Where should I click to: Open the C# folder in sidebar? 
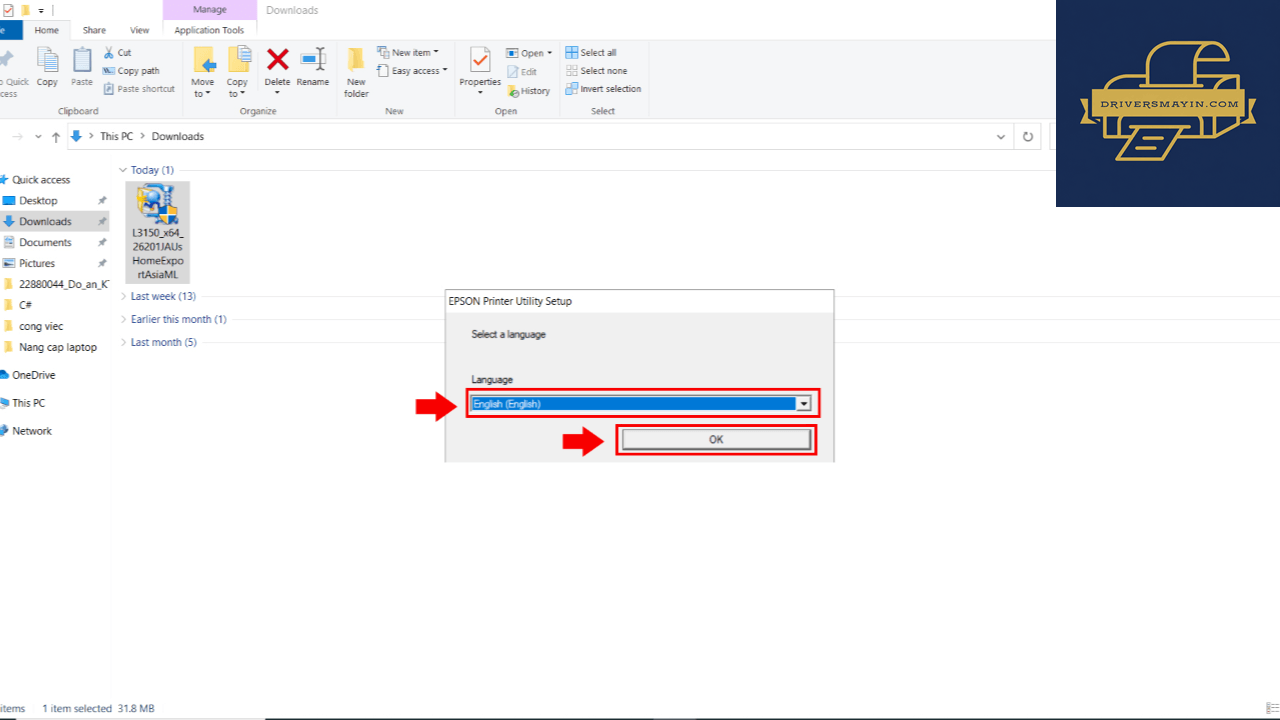tap(26, 305)
